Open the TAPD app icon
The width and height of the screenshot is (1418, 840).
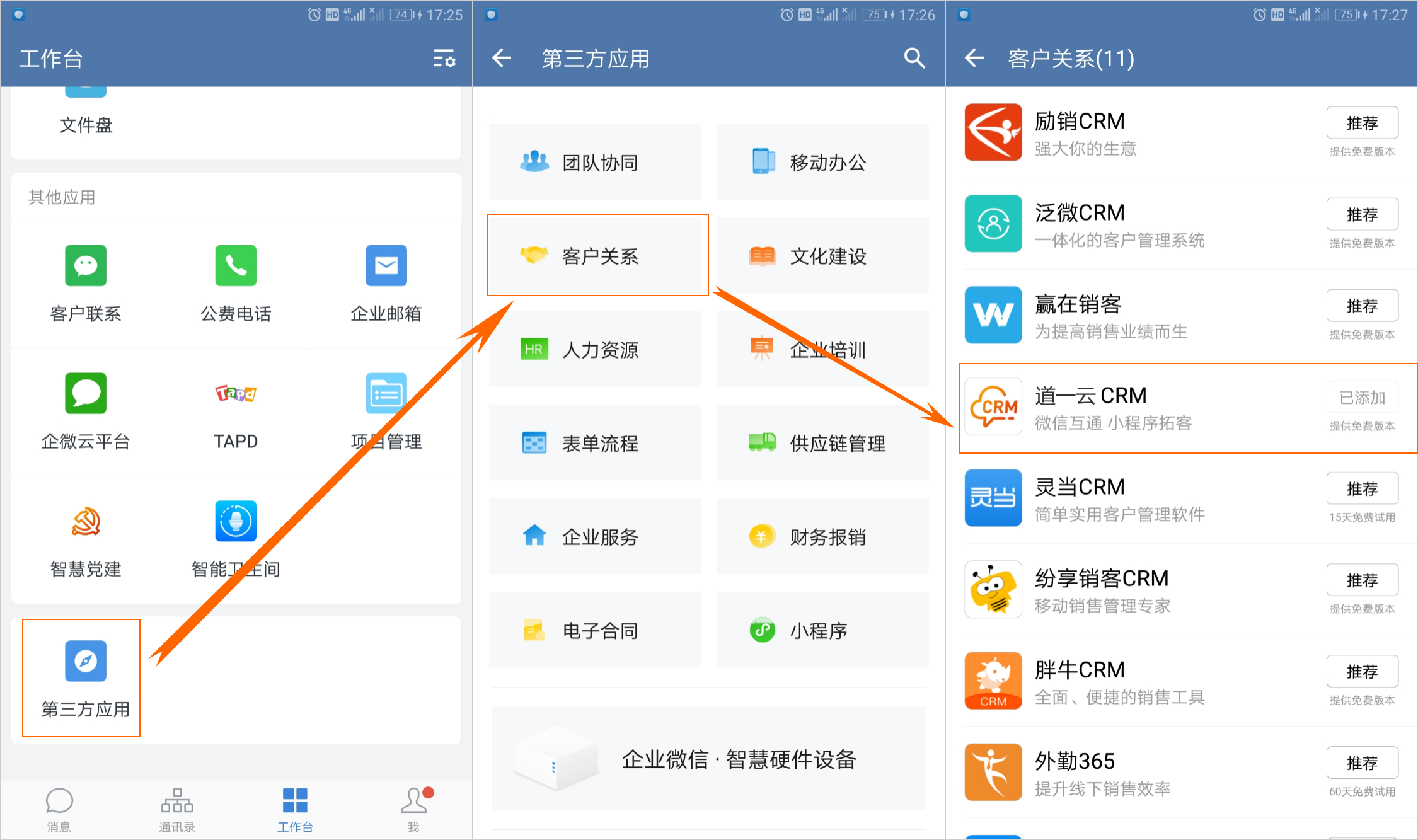pyautogui.click(x=236, y=393)
